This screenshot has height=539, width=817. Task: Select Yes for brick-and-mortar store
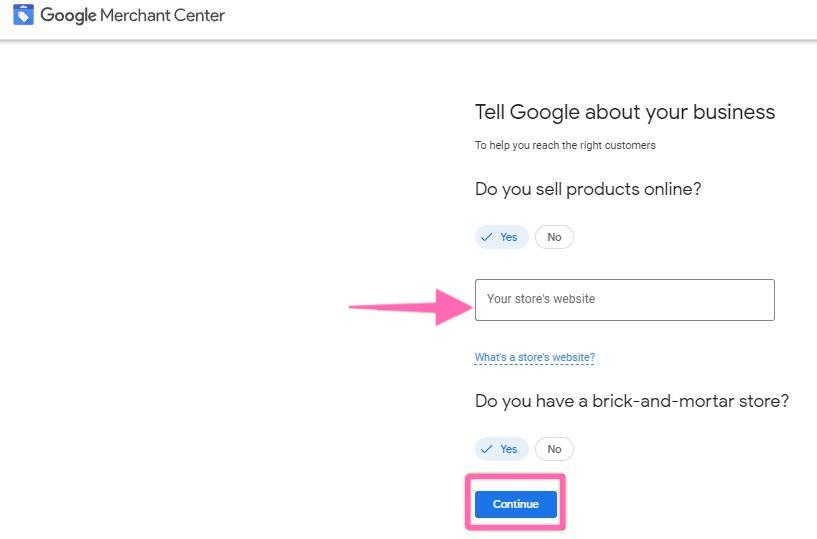pyautogui.click(x=502, y=449)
